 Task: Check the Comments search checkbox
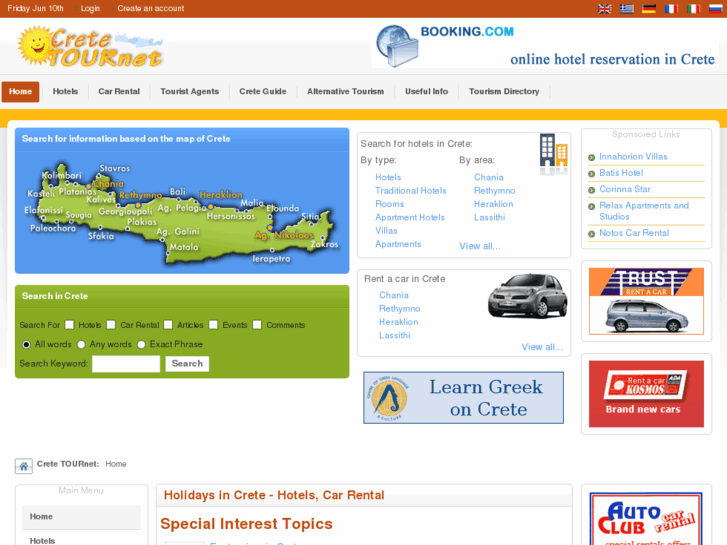click(257, 325)
